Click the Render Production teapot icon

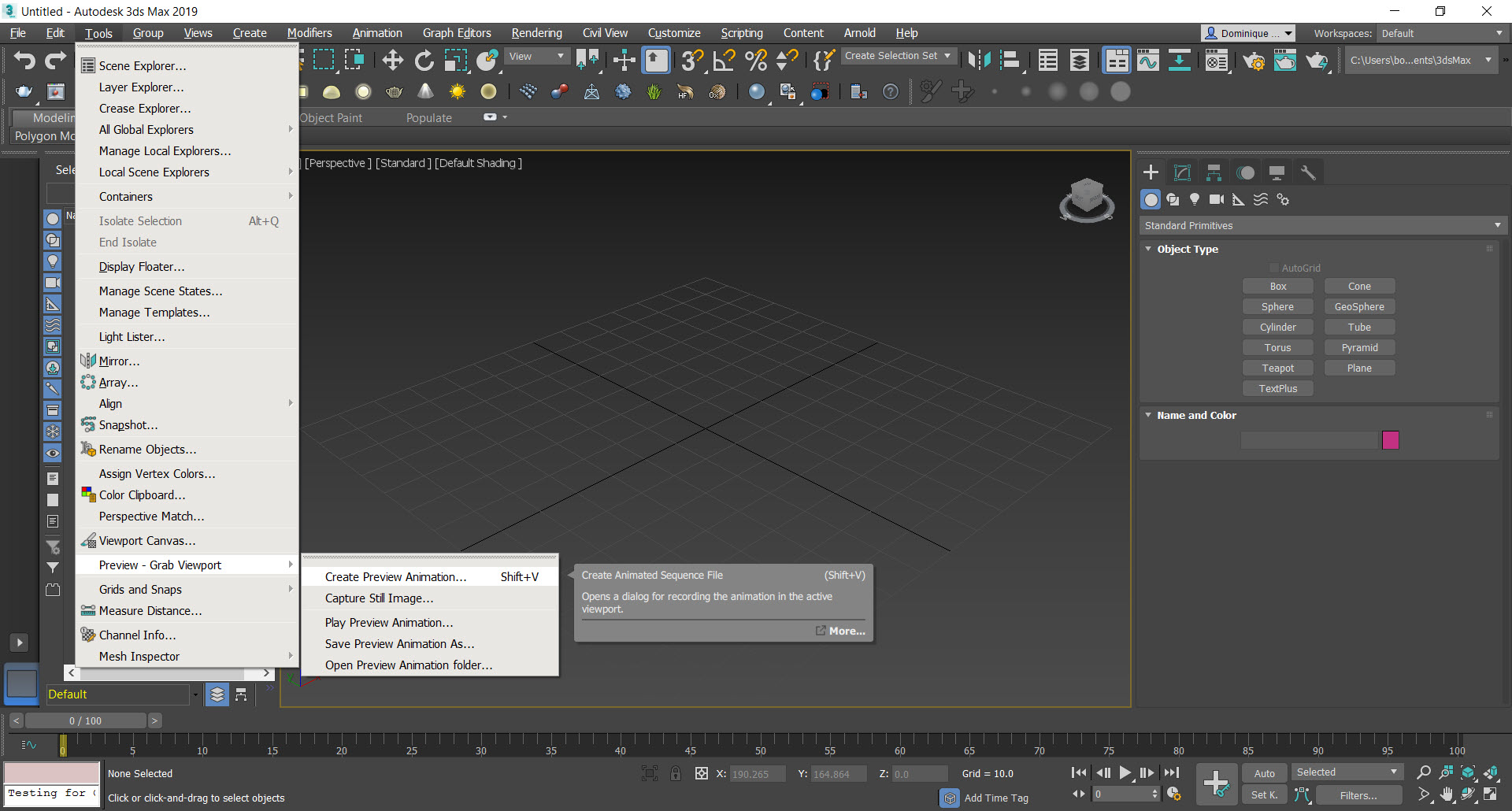pos(1317,61)
